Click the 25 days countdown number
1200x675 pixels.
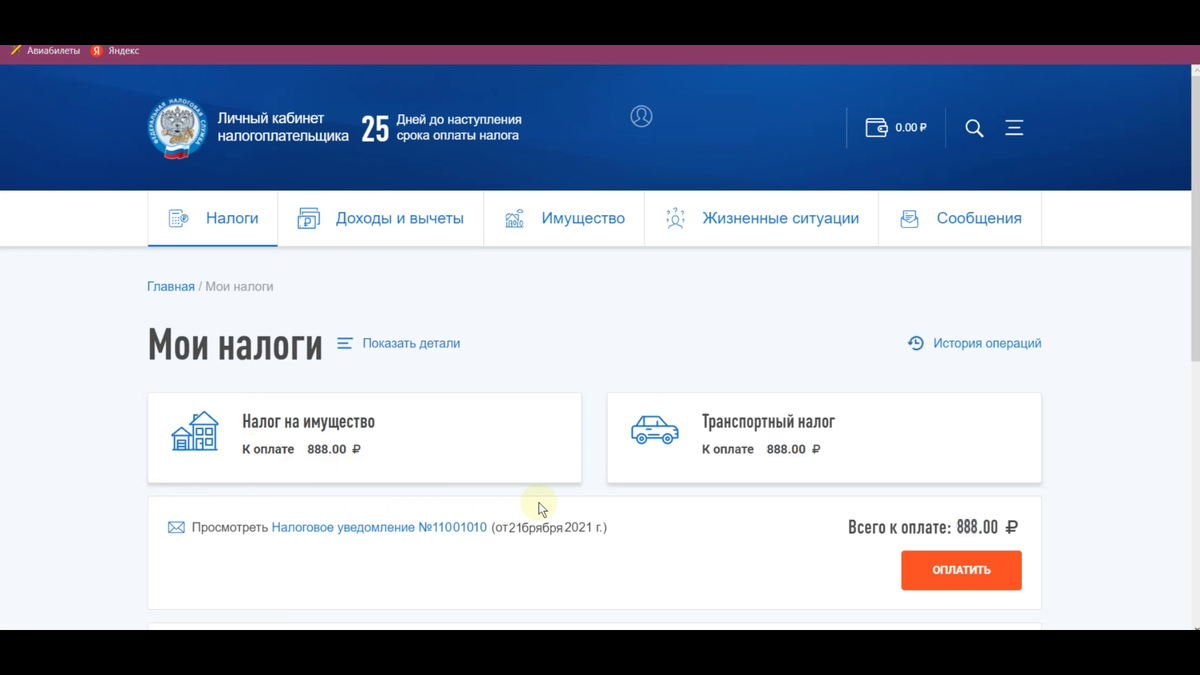375,129
